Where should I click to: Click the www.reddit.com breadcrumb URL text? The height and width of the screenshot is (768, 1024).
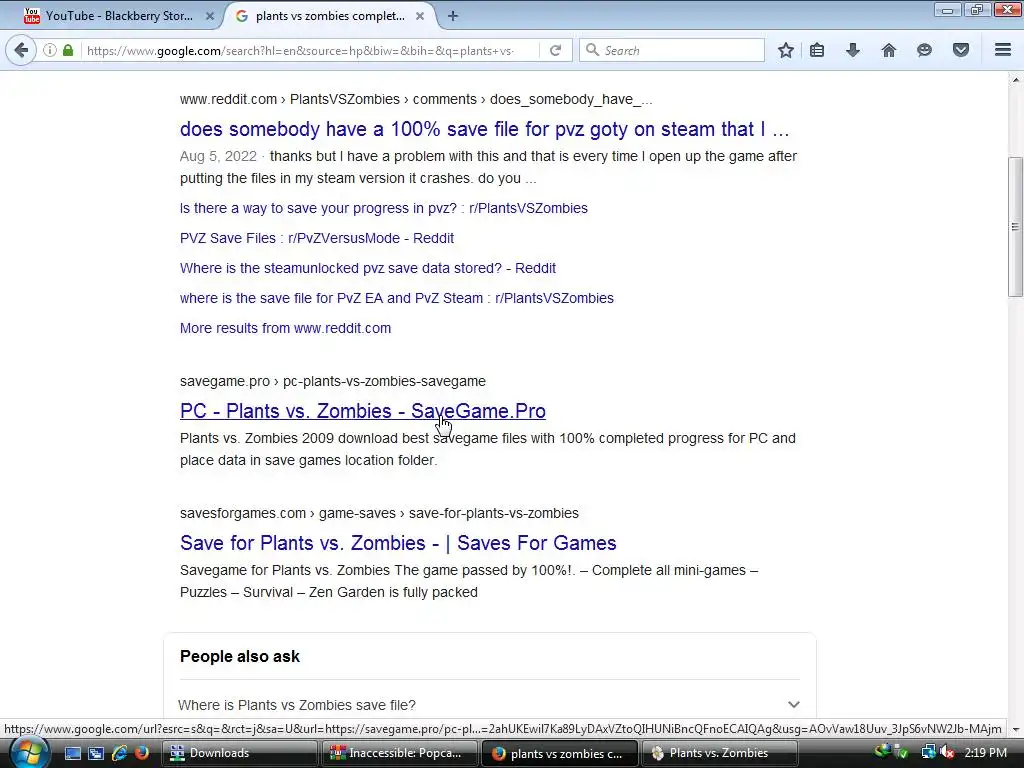416,99
